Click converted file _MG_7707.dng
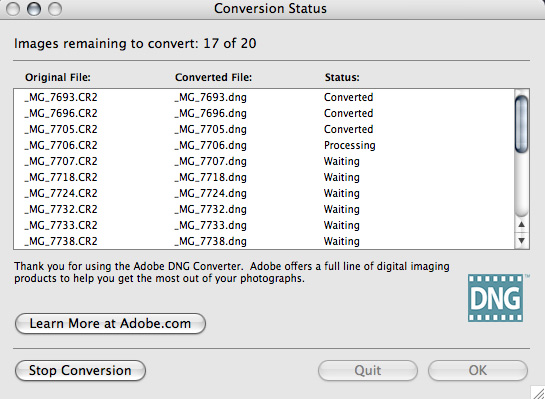Viewport: 545px width, 399px height. coord(211,161)
